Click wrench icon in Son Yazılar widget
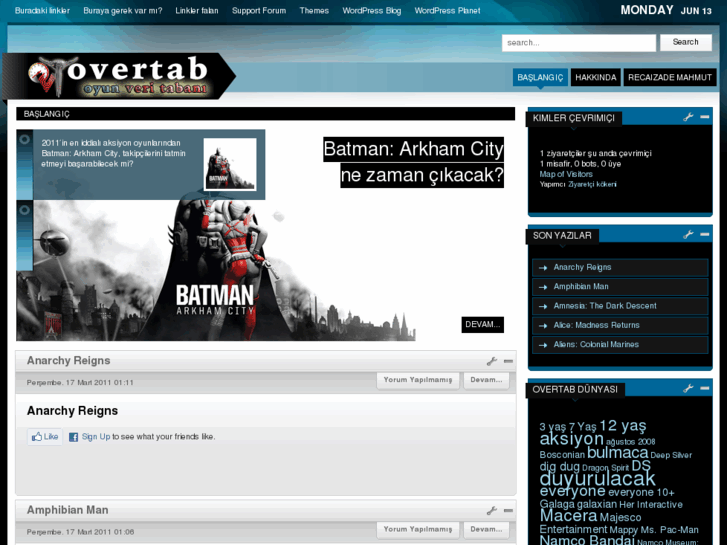 click(688, 235)
